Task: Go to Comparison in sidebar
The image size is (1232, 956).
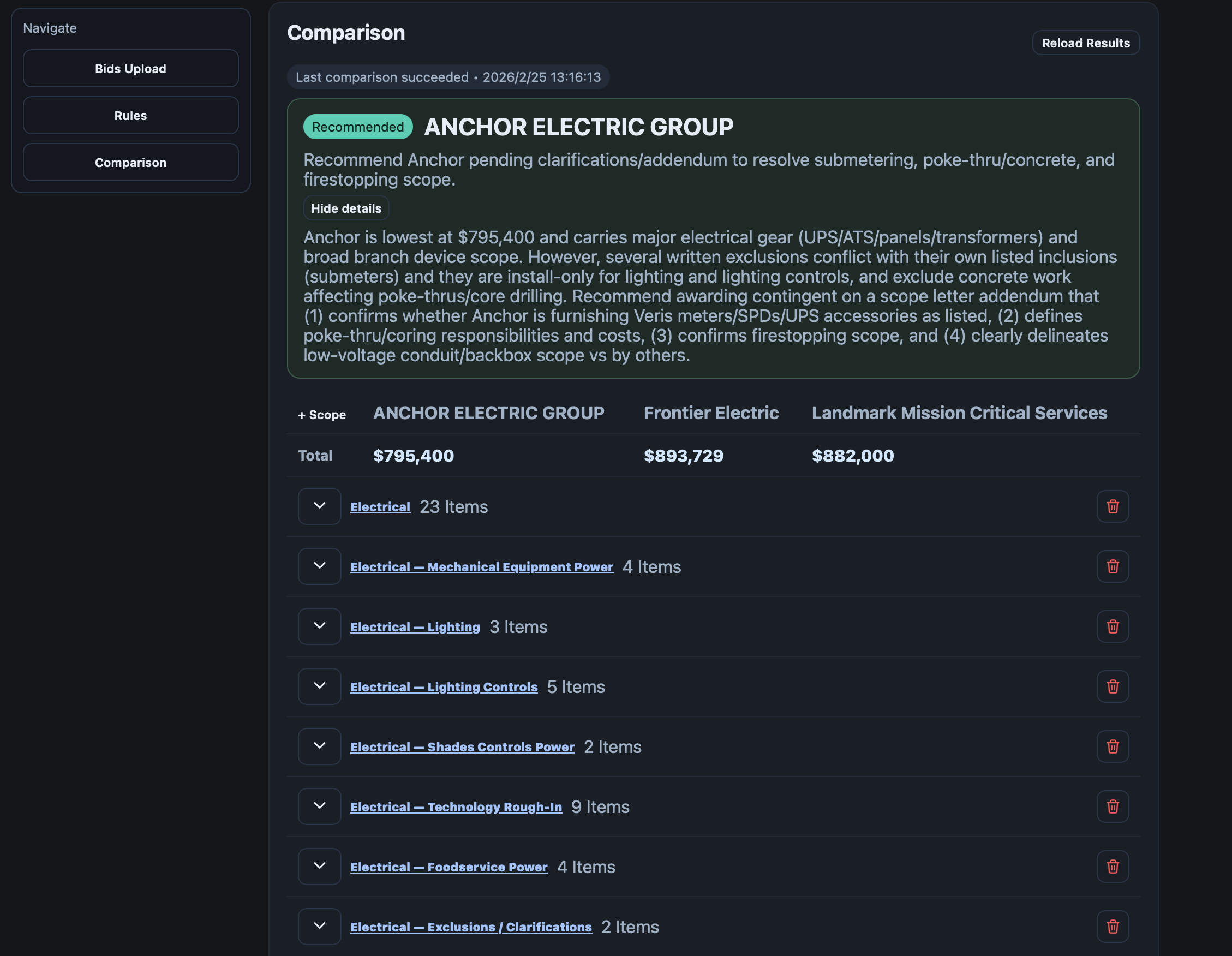Action: pos(130,163)
